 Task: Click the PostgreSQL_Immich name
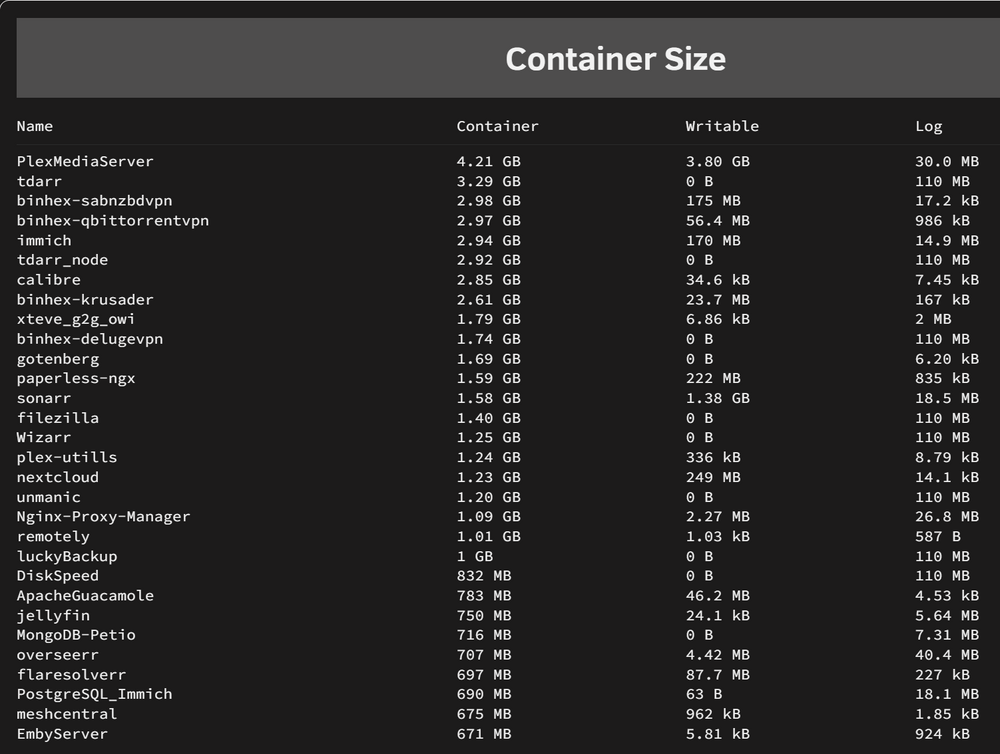(94, 694)
